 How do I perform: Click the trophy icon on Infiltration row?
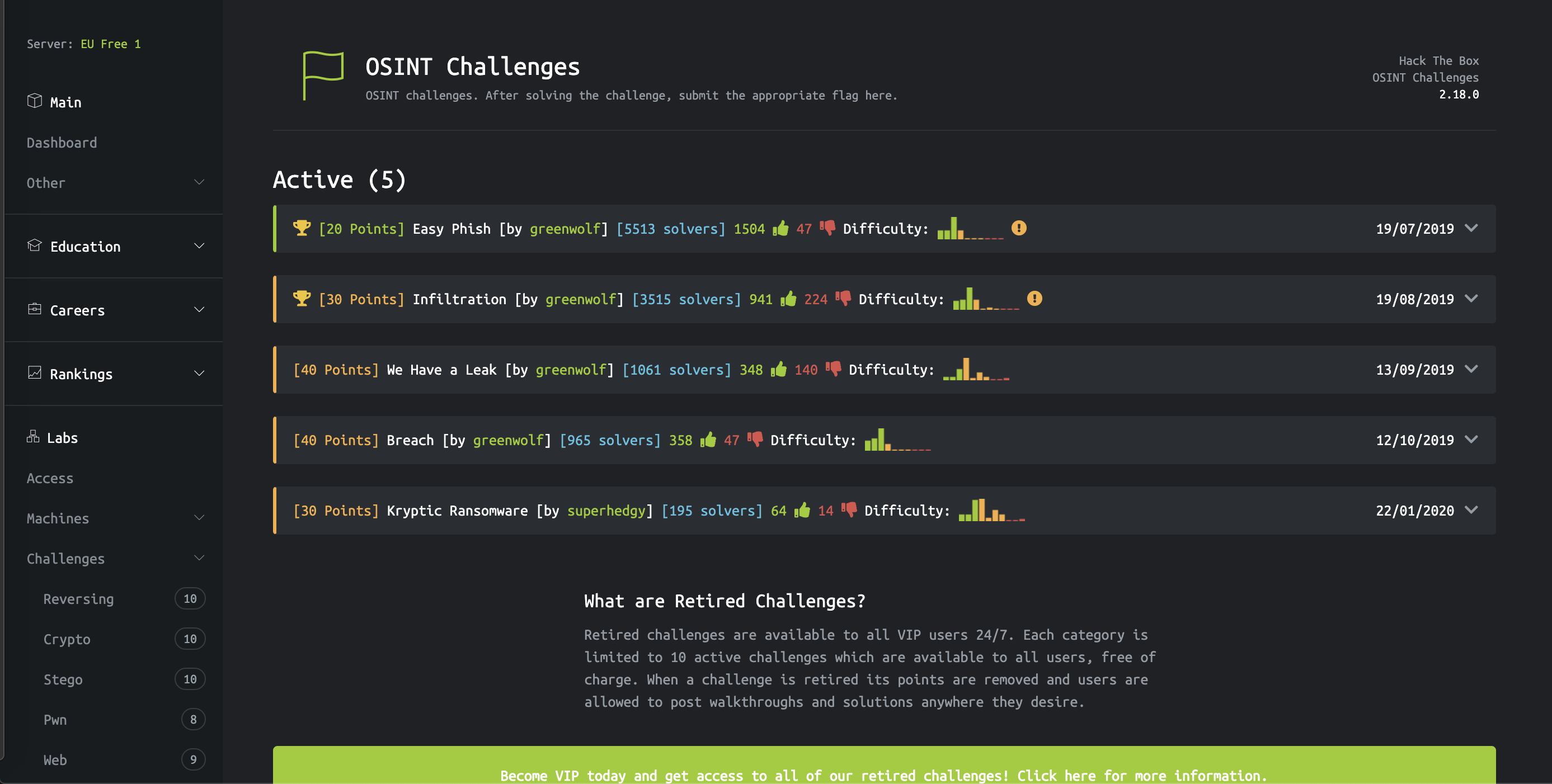coord(301,299)
